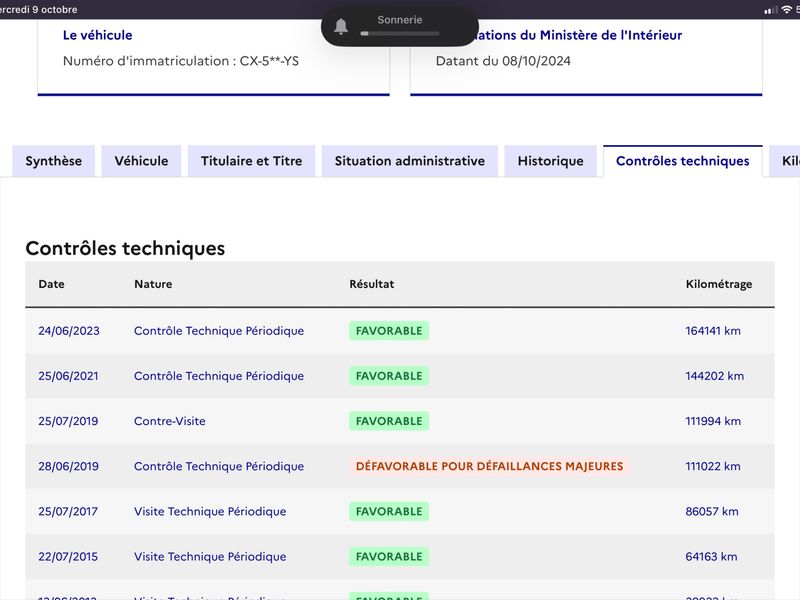Tap the cellular signal bars icon
Image resolution: width=800 pixels, height=600 pixels.
771,10
